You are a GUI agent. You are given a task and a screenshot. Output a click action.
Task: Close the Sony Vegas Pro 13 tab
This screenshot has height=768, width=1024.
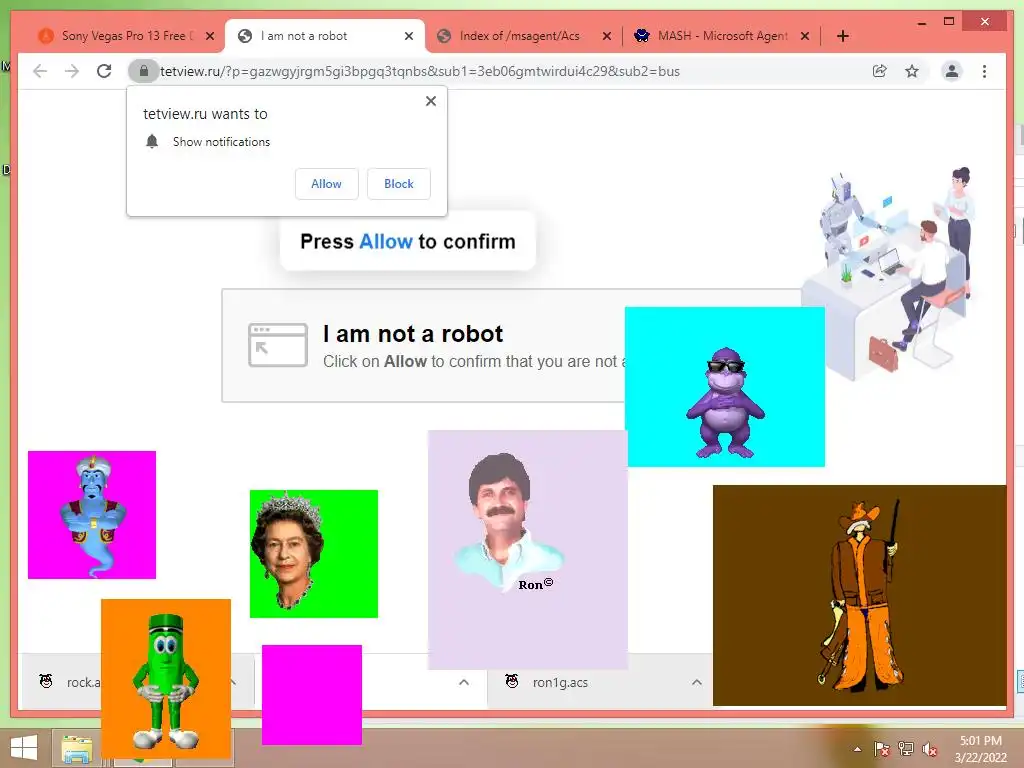210,36
